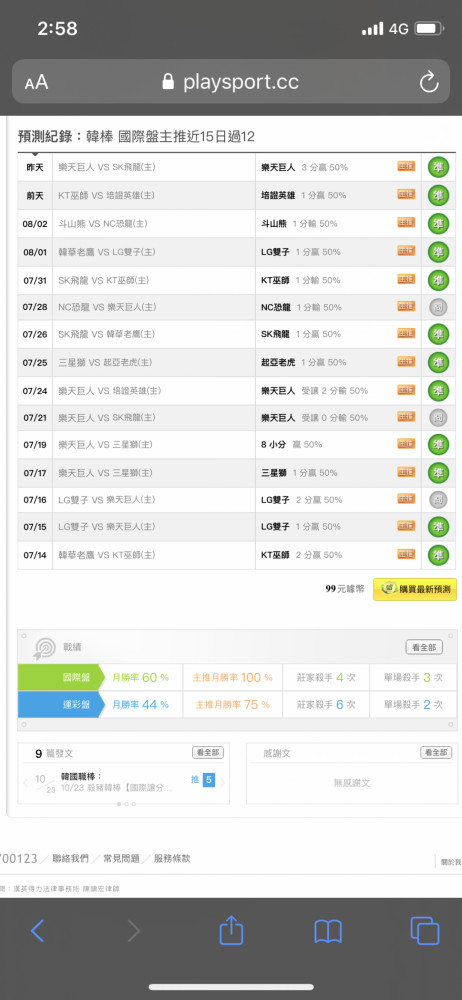The height and width of the screenshot is (1000, 462).
Task: Tap the Safari reload page icon
Action: (x=429, y=82)
